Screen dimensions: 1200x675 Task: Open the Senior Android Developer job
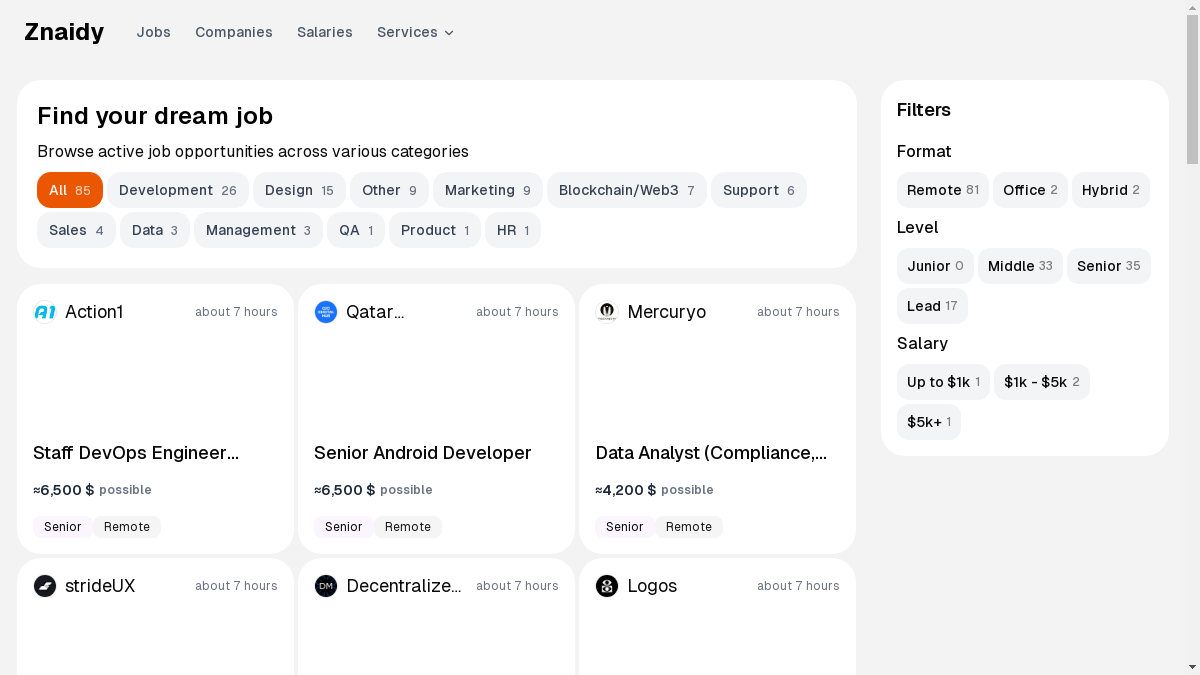point(422,453)
